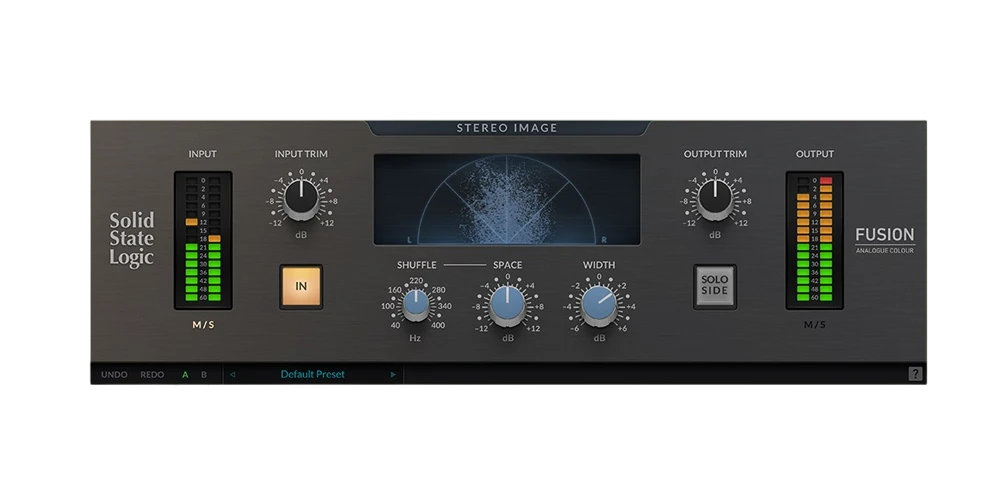The image size is (1000, 500).
Task: Select the A preset slot
Action: click(x=186, y=374)
